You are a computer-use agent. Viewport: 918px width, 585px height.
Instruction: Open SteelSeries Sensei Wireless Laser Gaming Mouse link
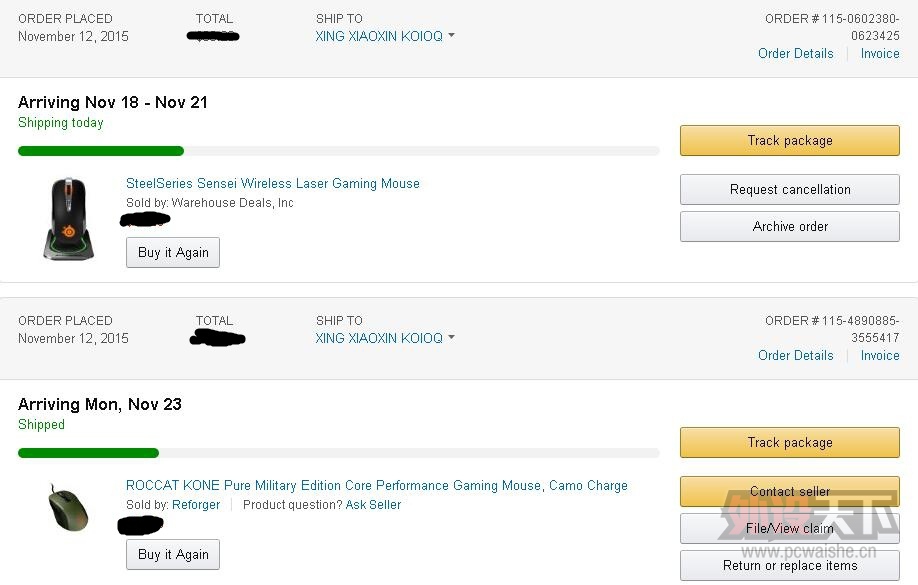(x=273, y=184)
